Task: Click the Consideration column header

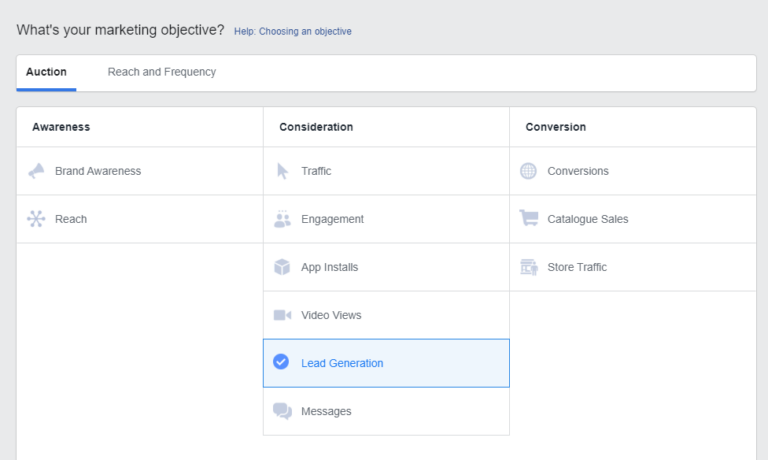Action: [316, 127]
